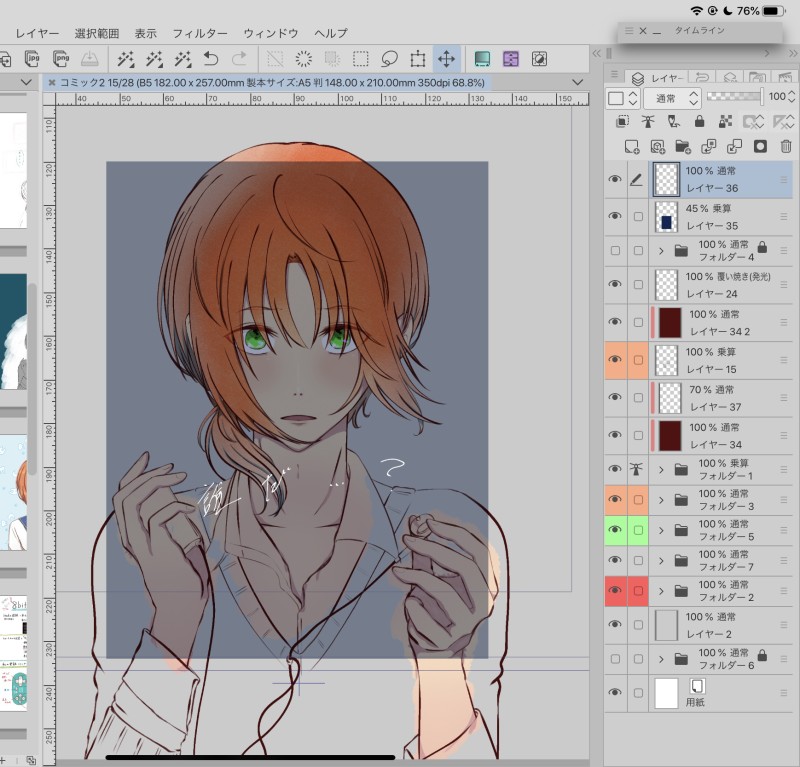The width and height of the screenshot is (800, 767).
Task: Choose the lasso selection icon
Action: pos(389,59)
